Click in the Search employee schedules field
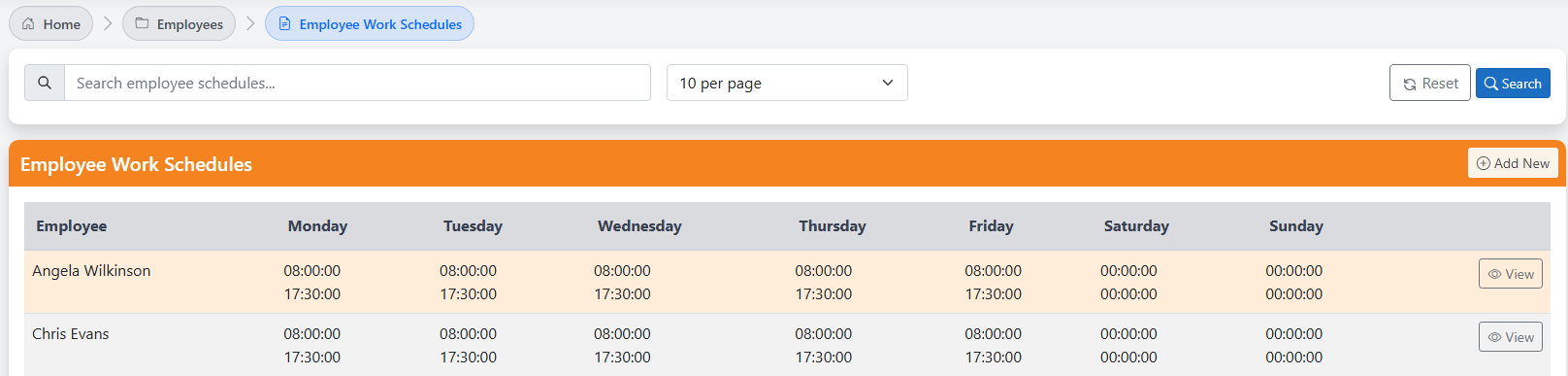The width and height of the screenshot is (1568, 376). tap(357, 83)
